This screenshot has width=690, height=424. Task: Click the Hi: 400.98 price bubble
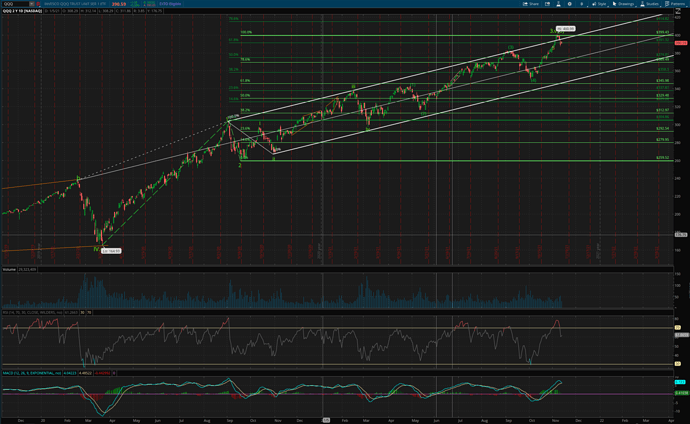565,29
